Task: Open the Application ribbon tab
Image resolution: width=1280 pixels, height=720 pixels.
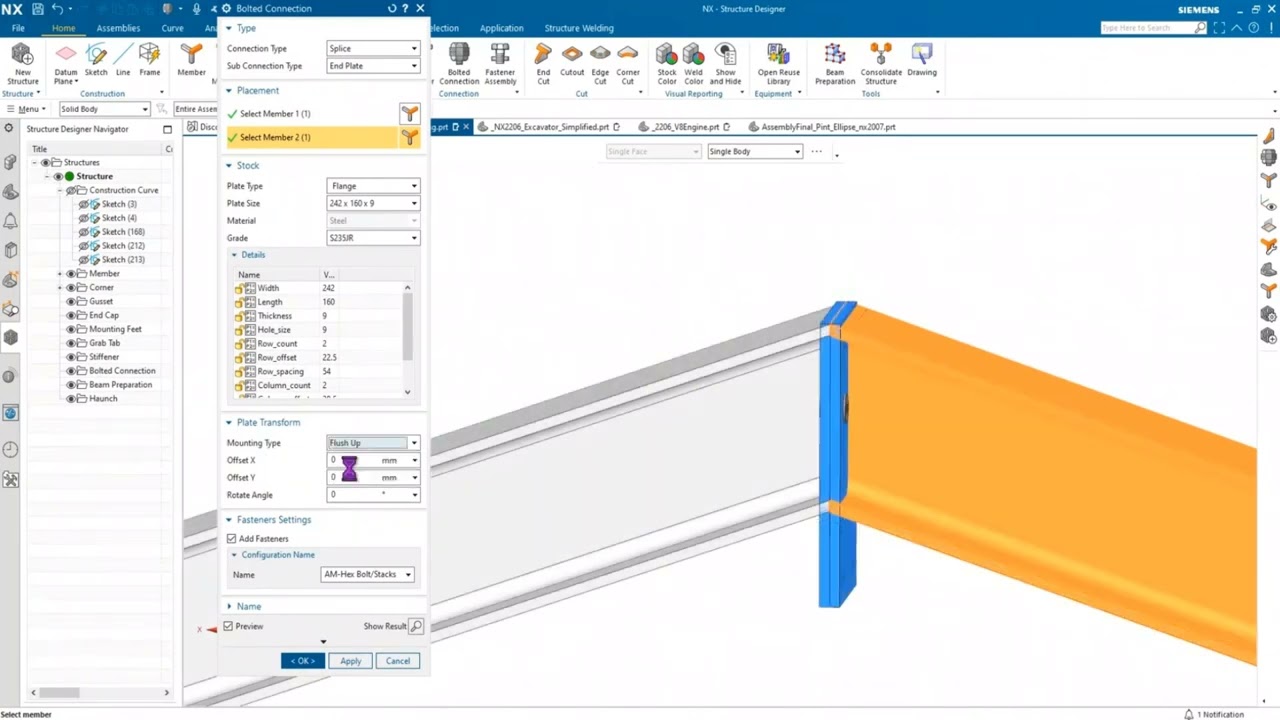Action: 501,28
